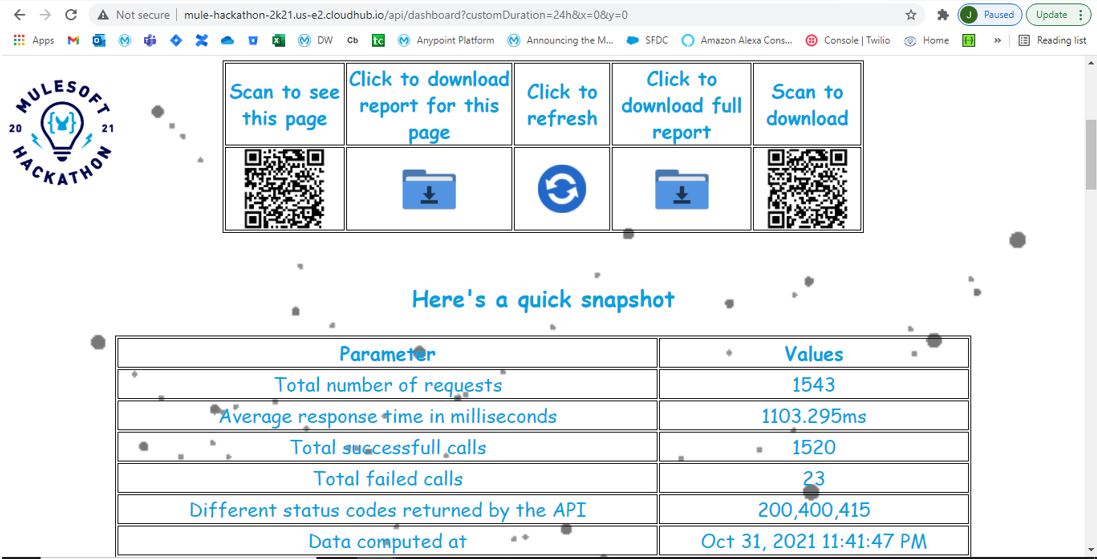
Task: Click the 'Total successfull calls' cell
Action: pyautogui.click(x=388, y=447)
